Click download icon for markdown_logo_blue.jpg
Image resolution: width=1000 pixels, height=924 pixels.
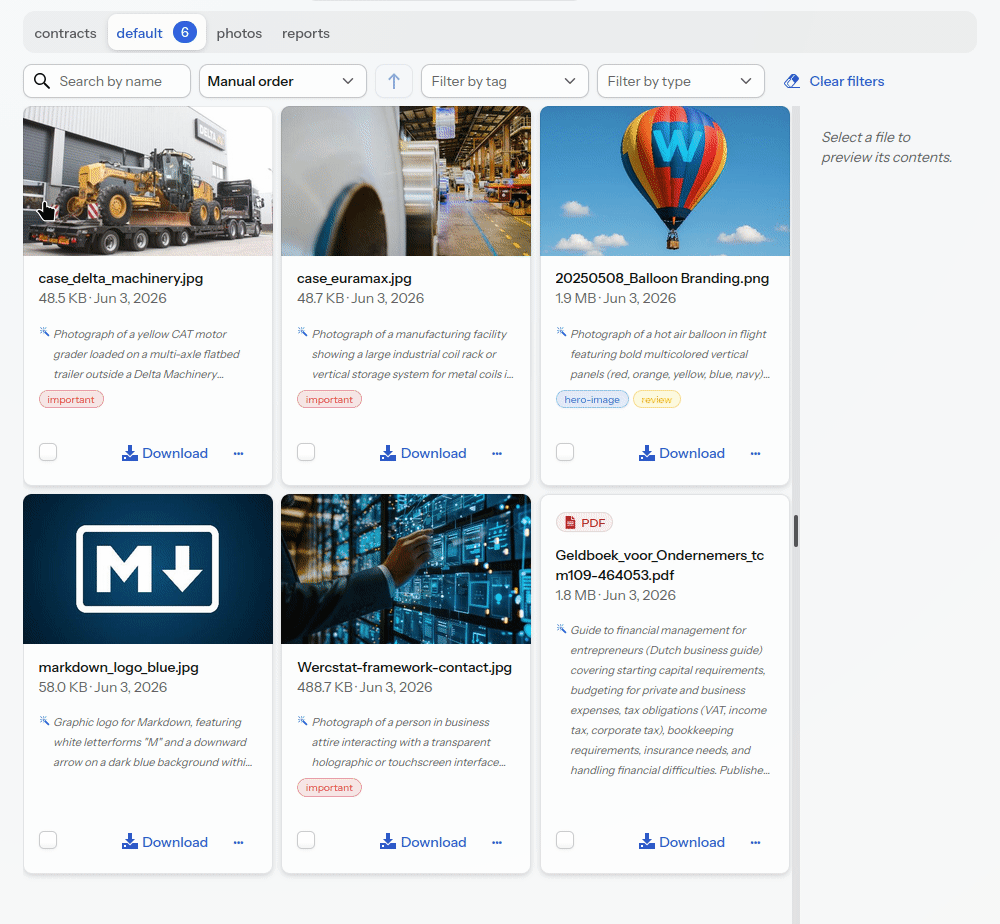[x=129, y=841]
